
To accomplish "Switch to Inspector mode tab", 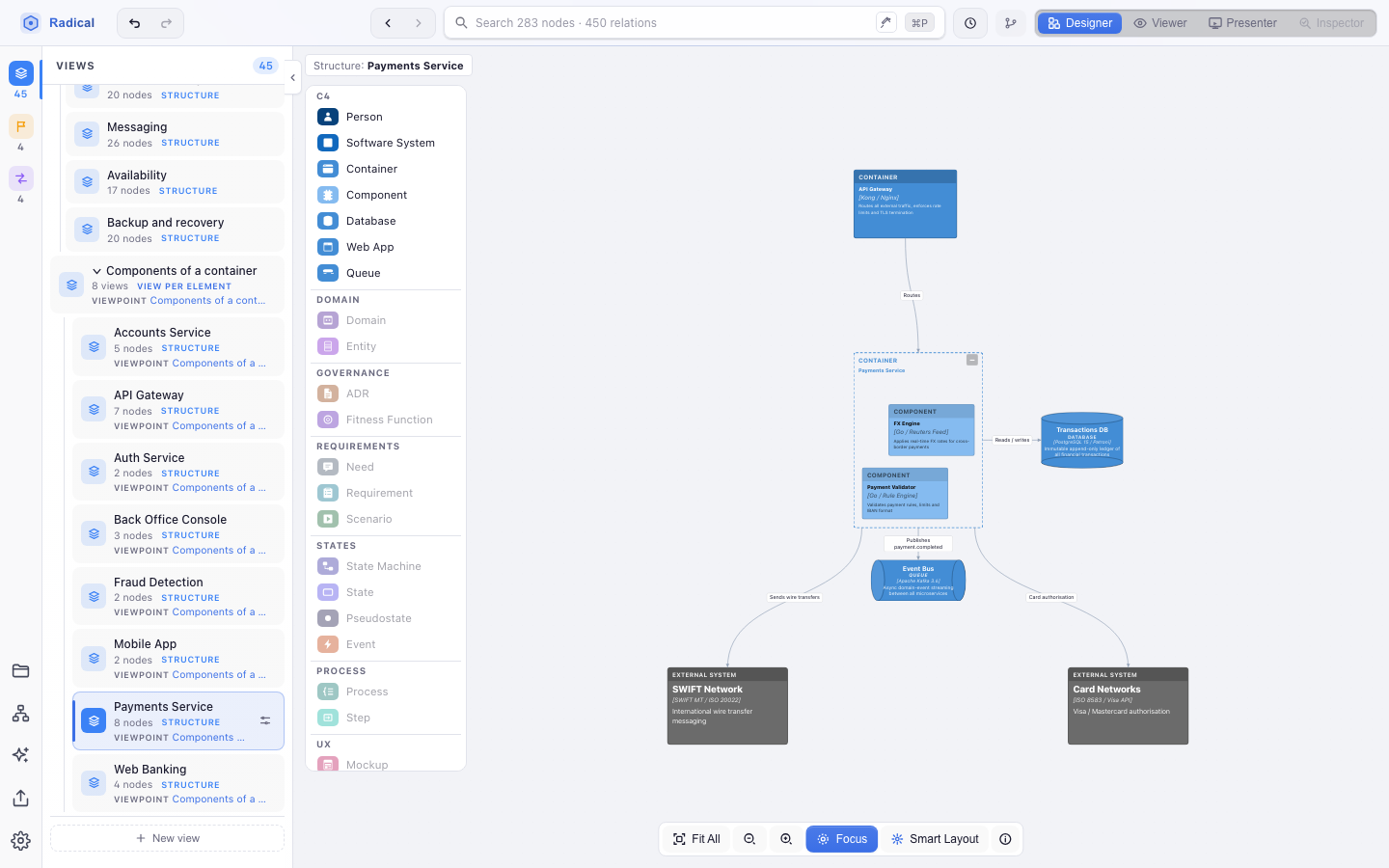I will pyautogui.click(x=1332, y=23).
